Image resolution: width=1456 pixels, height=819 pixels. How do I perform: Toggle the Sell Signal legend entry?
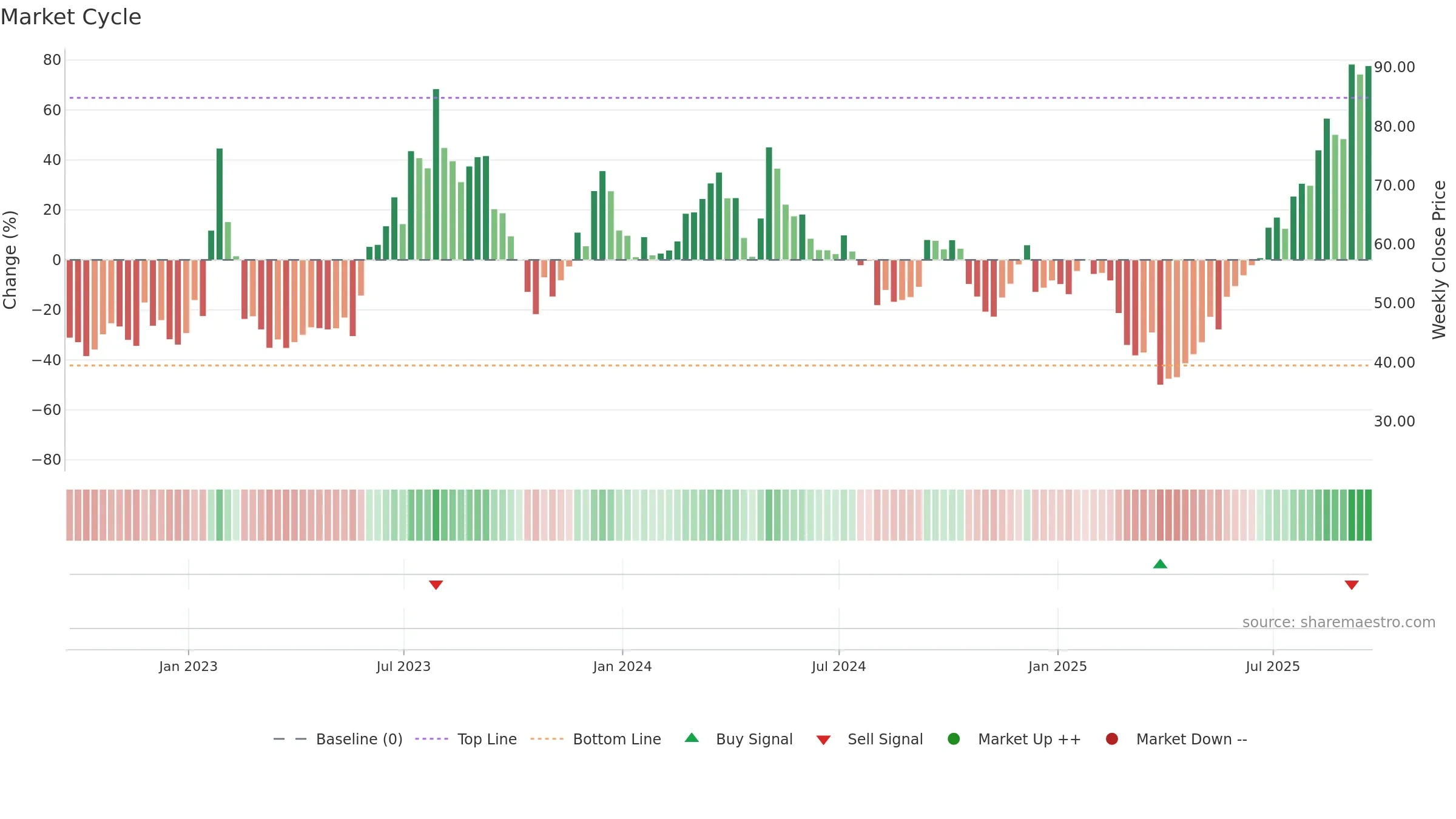click(x=869, y=739)
